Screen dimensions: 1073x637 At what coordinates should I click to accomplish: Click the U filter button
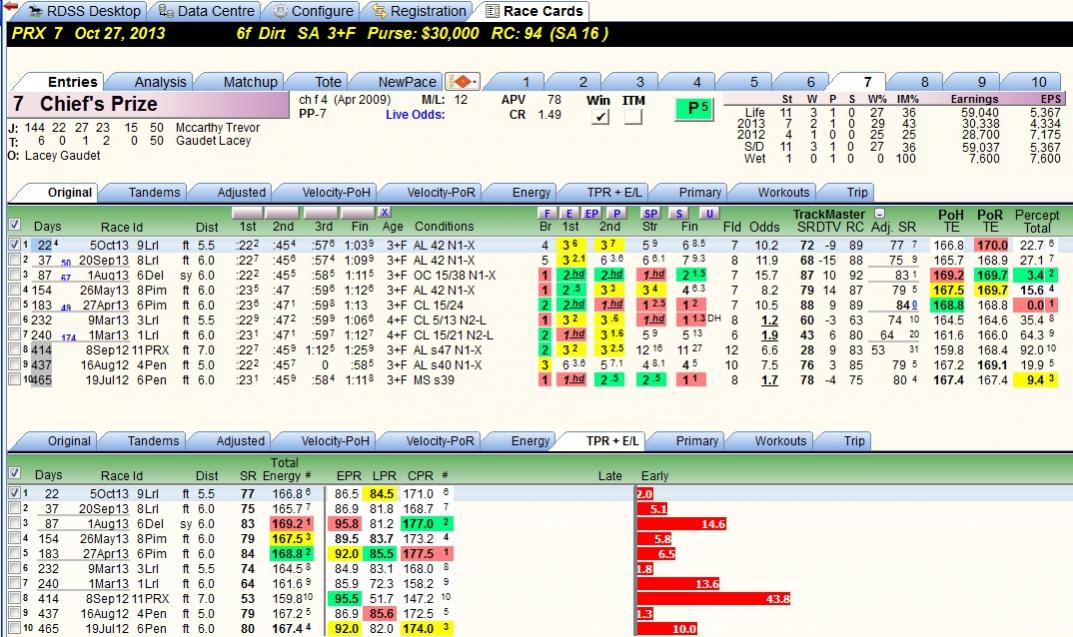coord(709,213)
